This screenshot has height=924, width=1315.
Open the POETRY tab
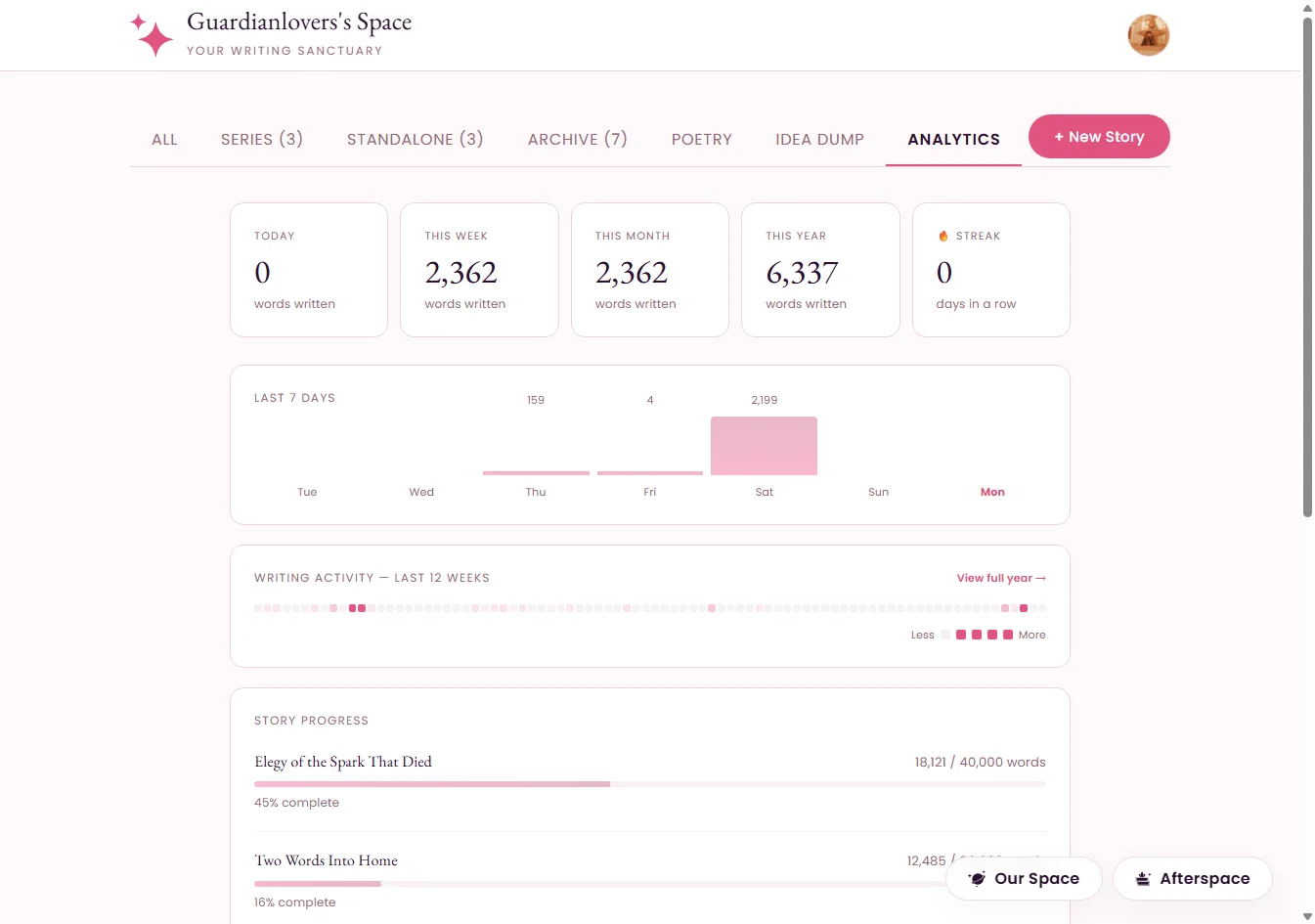pos(702,139)
